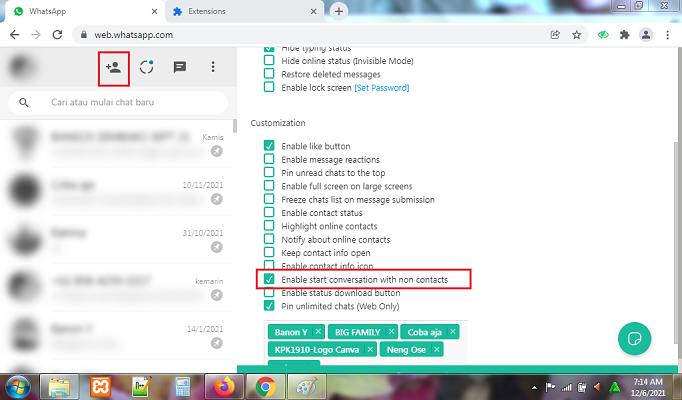Open the Extensions puzzle icon
682x400 pixels.
pyautogui.click(x=625, y=35)
